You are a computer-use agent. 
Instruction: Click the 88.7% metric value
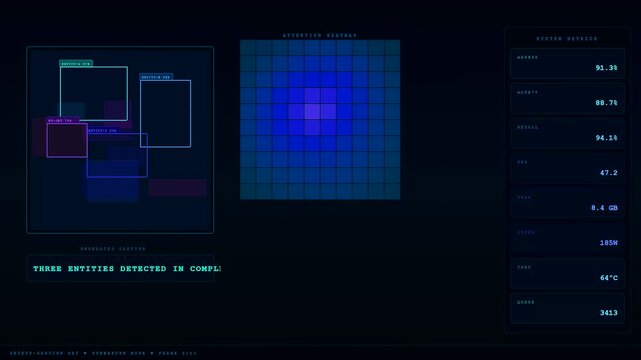pos(606,103)
